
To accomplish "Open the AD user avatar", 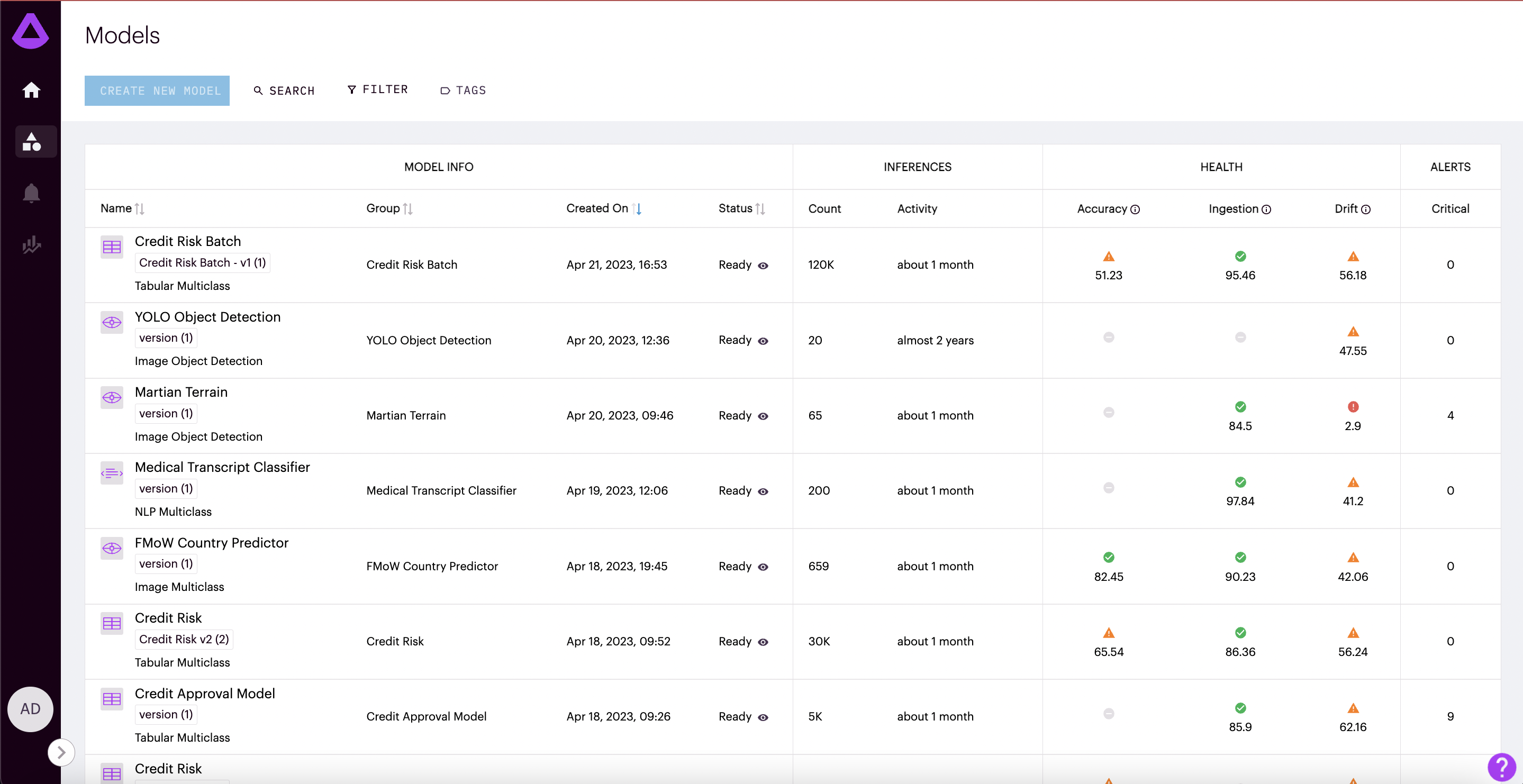I will (31, 709).
